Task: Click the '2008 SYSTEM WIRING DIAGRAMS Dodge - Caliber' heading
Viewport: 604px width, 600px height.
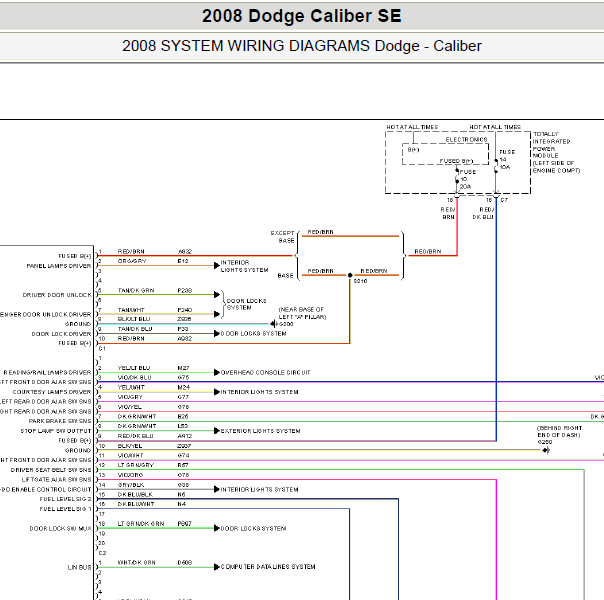Action: click(x=302, y=46)
